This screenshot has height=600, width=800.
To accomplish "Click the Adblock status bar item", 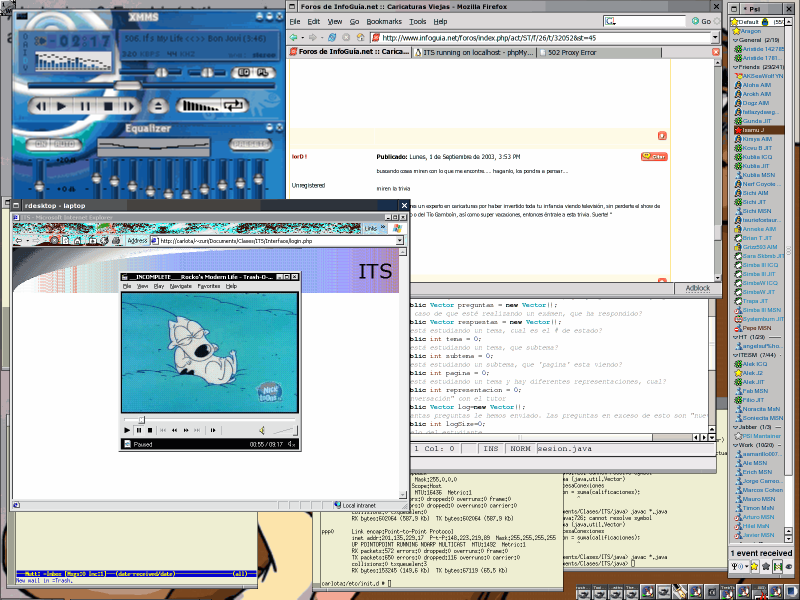I will point(697,288).
